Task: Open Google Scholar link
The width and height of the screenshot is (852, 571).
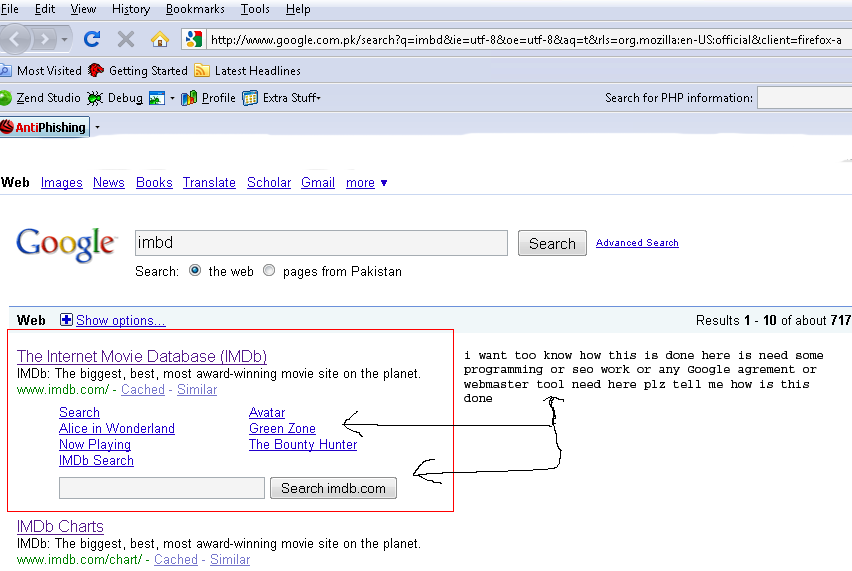Action: point(269,183)
